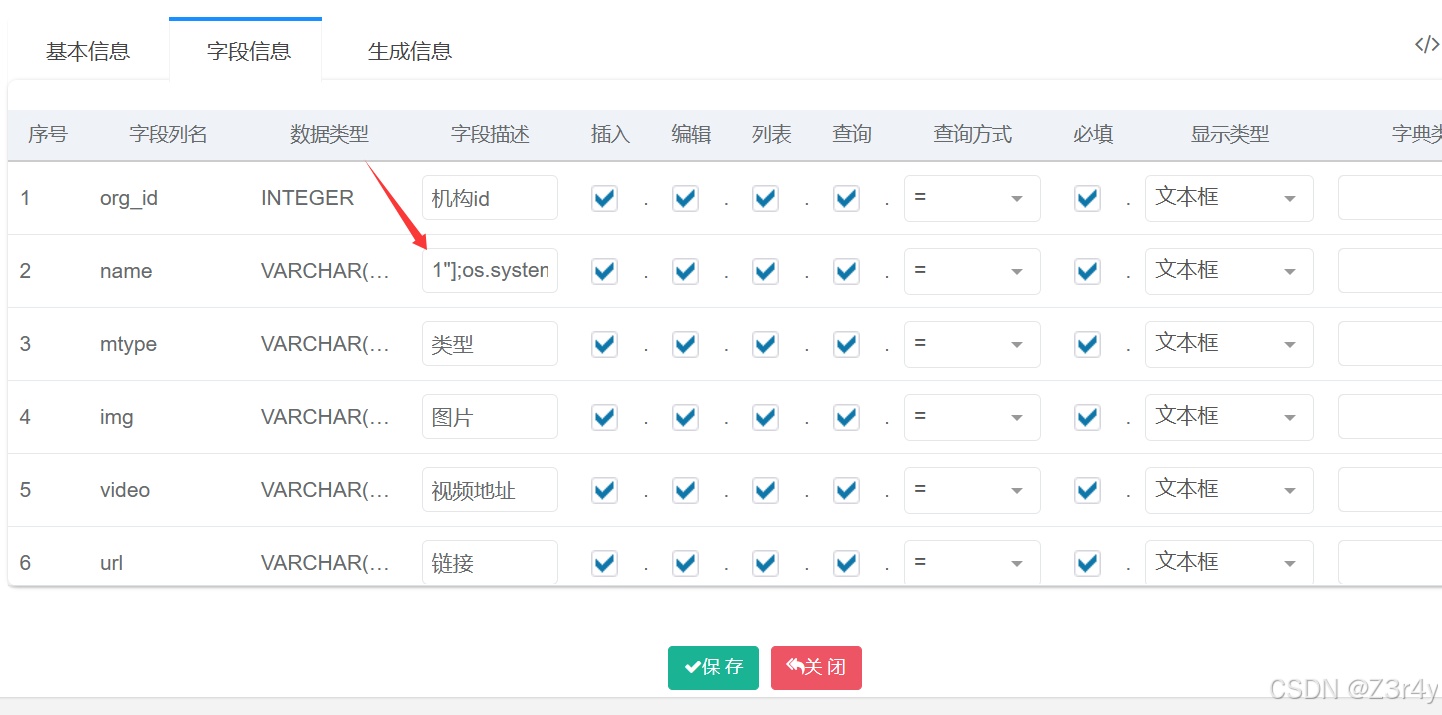Toggle 必填 checkbox in mtype row
This screenshot has width=1442, height=715.
coord(1087,344)
